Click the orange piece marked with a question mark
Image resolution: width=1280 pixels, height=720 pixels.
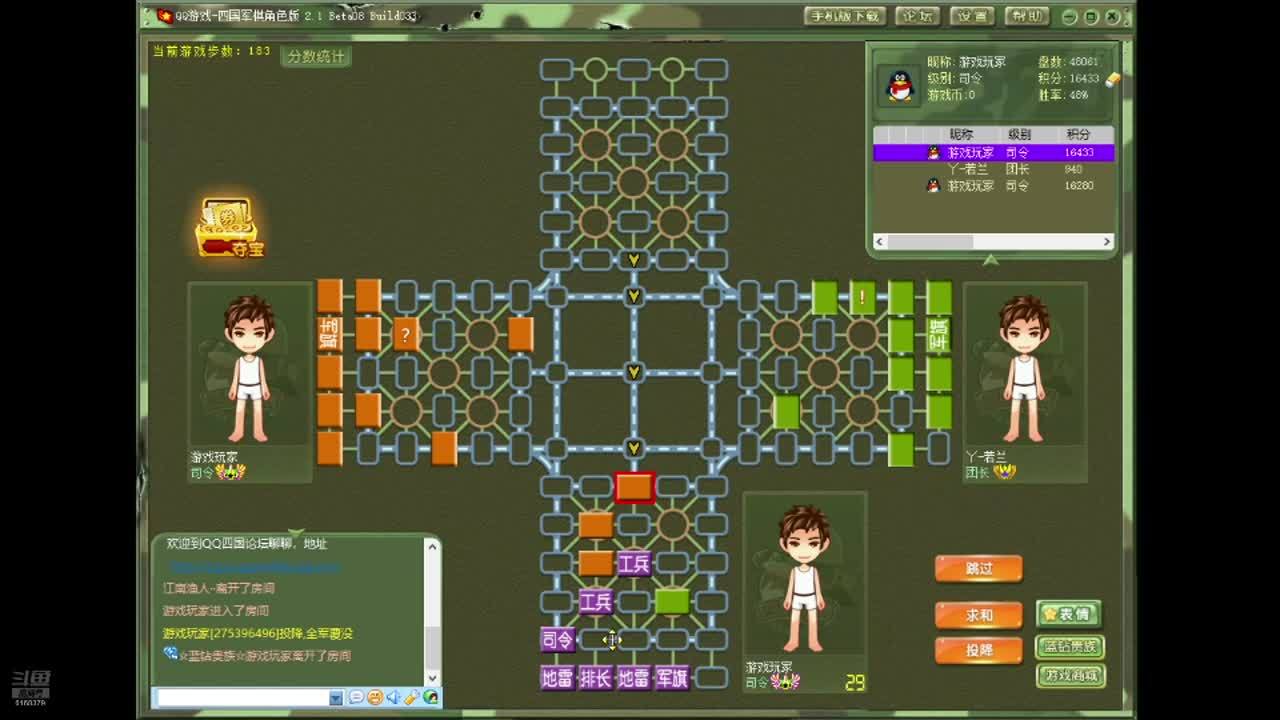pyautogui.click(x=405, y=334)
